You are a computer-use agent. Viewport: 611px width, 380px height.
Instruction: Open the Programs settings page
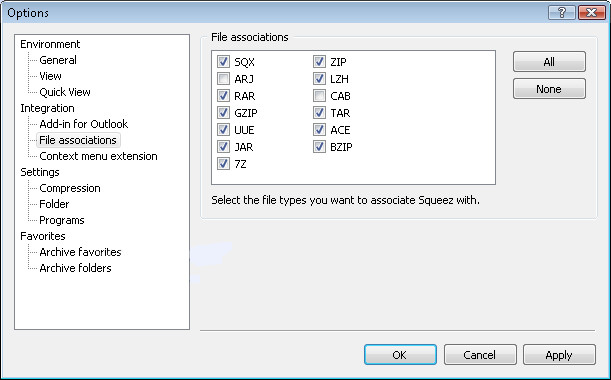(x=62, y=220)
